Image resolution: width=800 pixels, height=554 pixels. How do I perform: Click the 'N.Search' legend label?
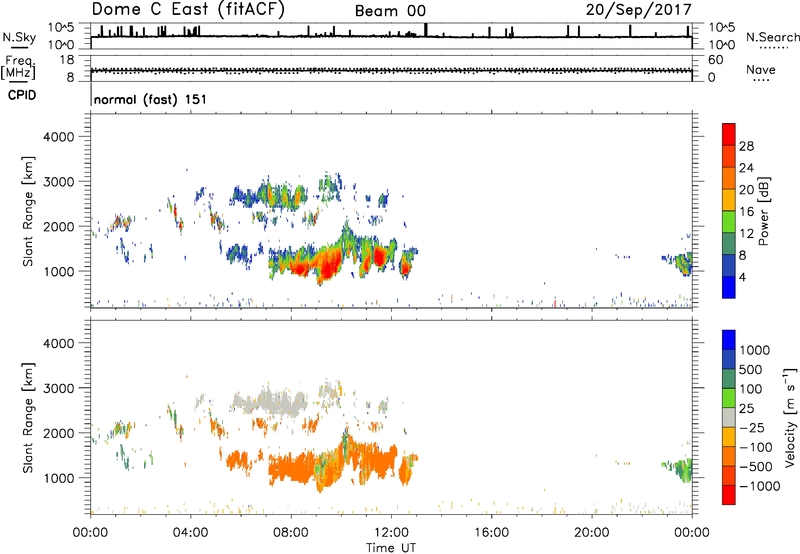(772, 37)
